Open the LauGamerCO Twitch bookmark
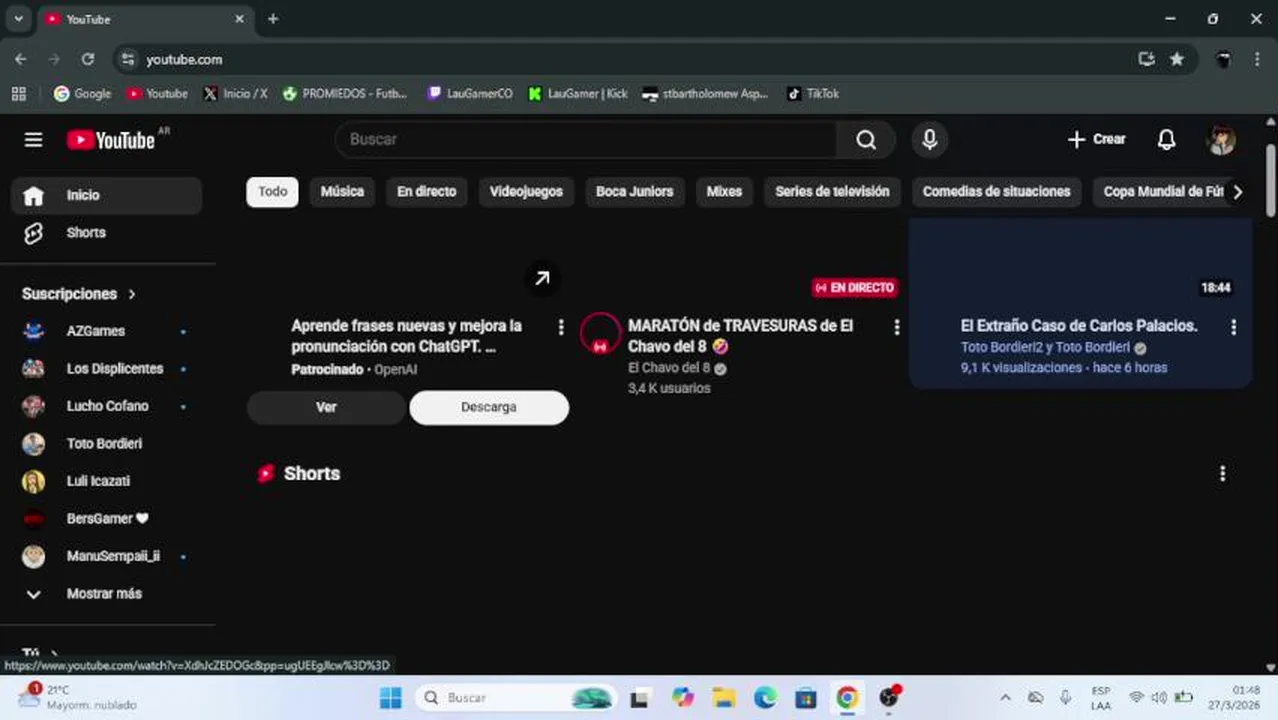This screenshot has height=720, width=1278. 470,94
